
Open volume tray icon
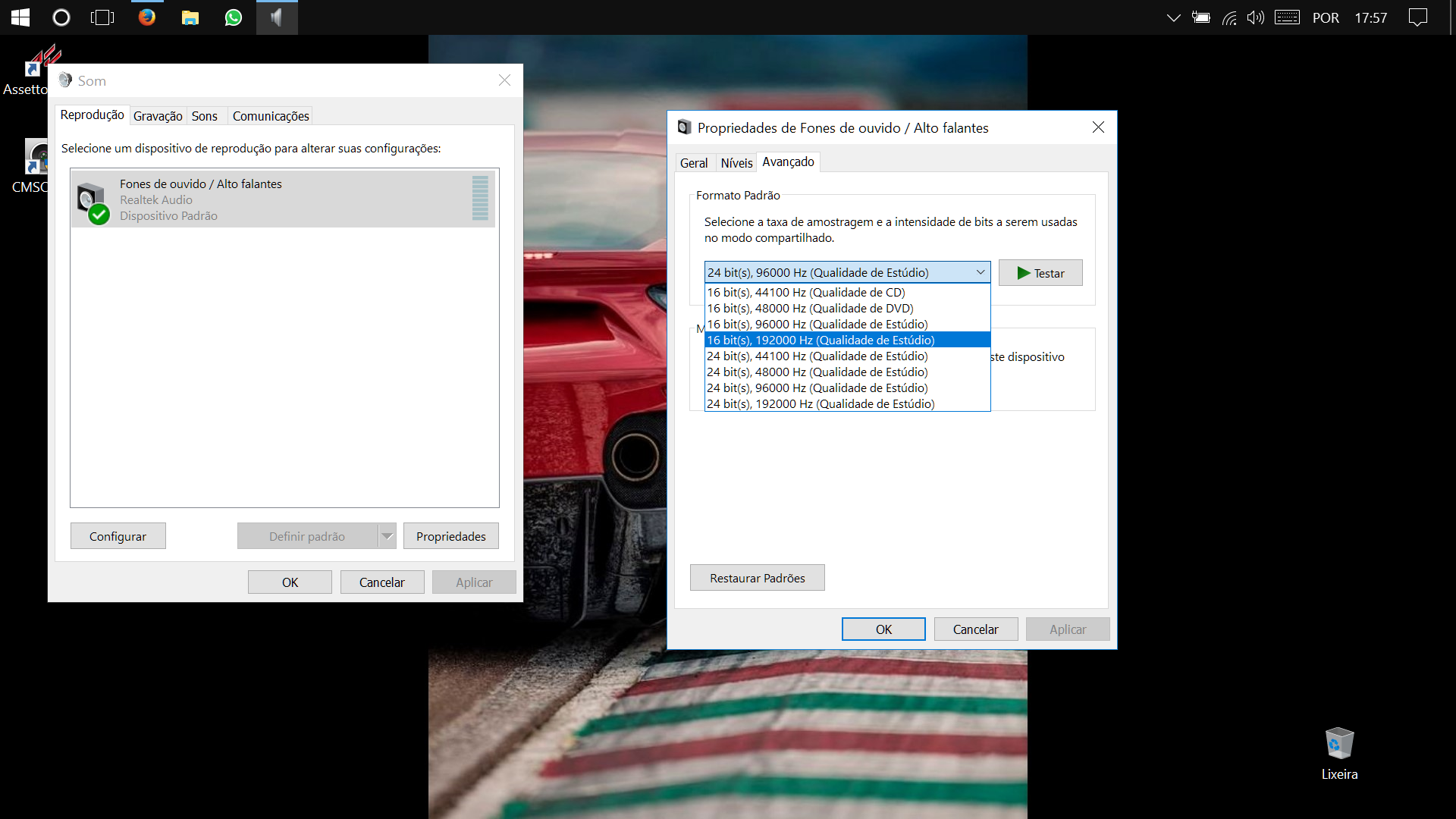1256,17
